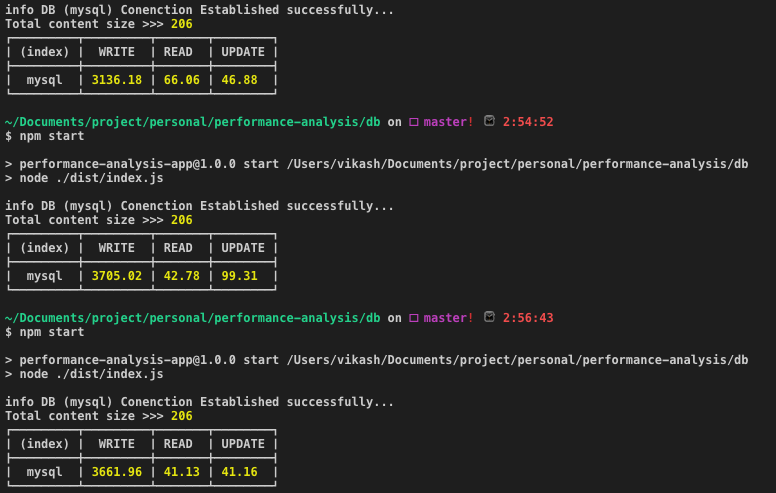
Task: Click the UPDATE value 46.88
Action: point(243,80)
